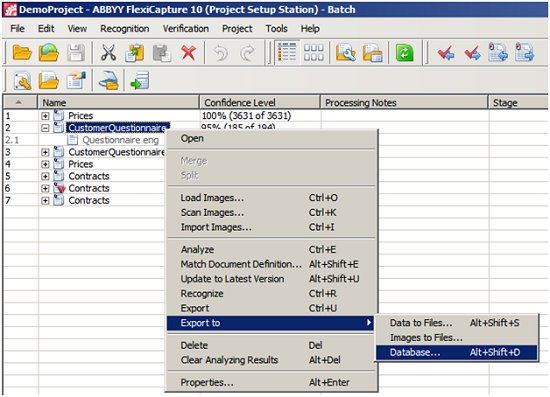Click the Stage column header
The width and height of the screenshot is (550, 397).
[518, 102]
